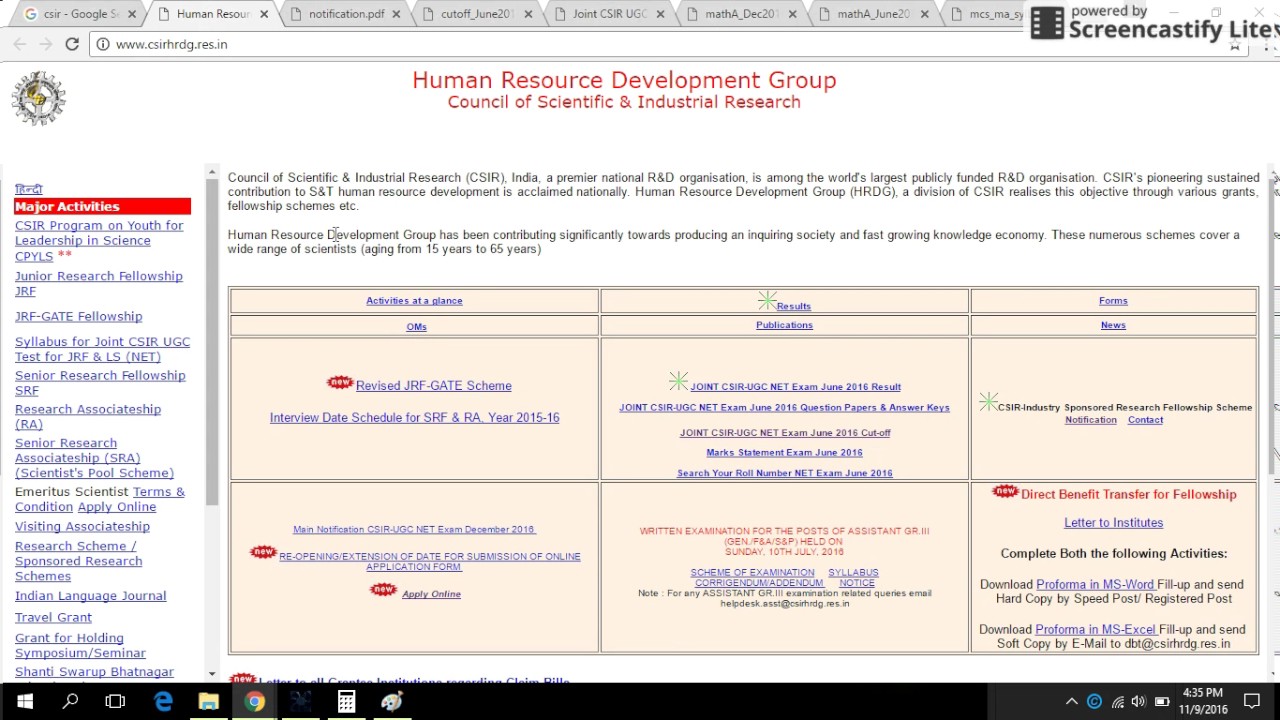Open JRF-GATE Fellowship link
The width and height of the screenshot is (1280, 720).
coord(78,316)
